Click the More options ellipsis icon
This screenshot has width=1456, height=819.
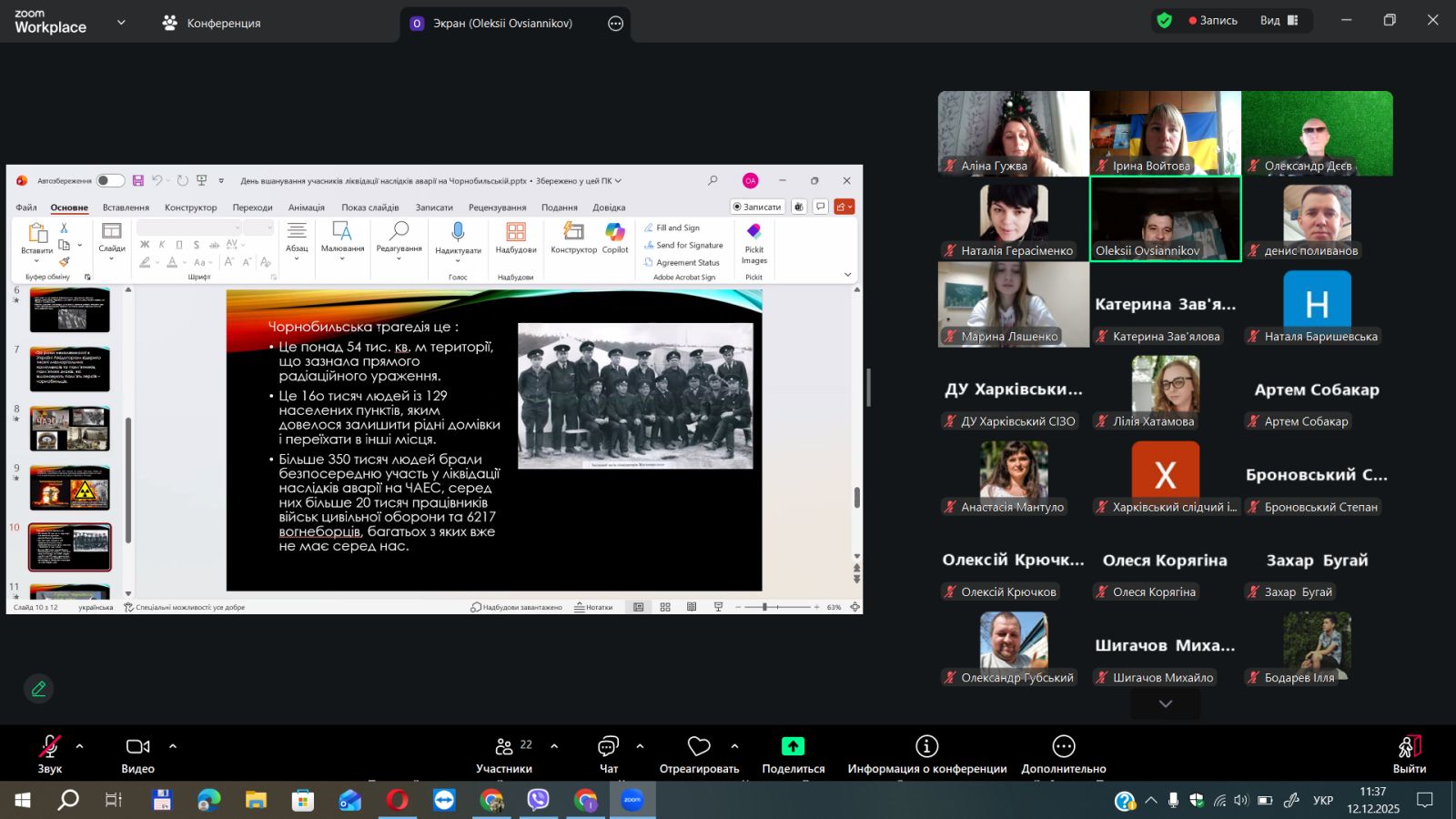tap(1063, 747)
